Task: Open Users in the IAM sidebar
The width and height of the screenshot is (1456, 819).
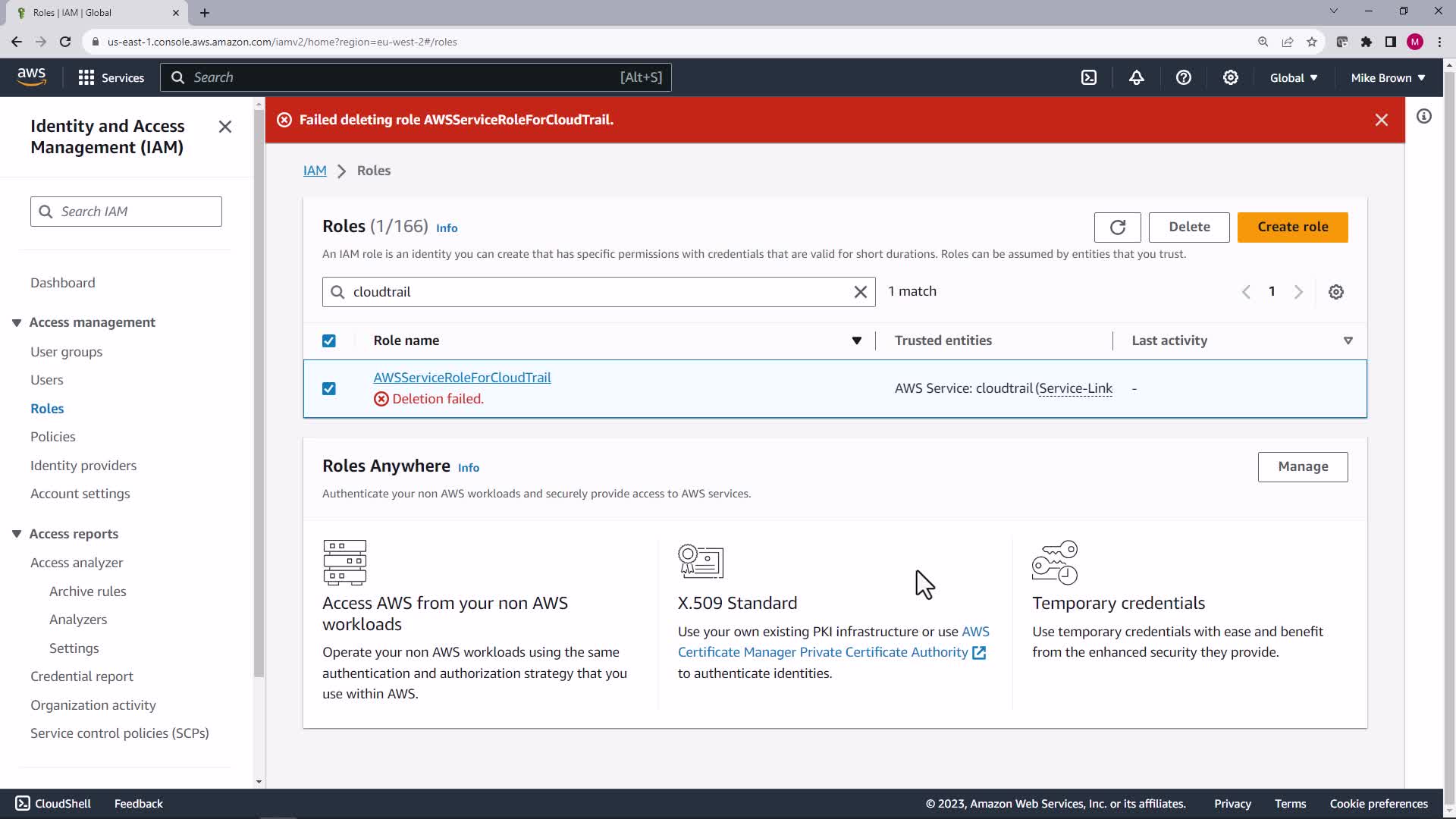Action: [46, 380]
